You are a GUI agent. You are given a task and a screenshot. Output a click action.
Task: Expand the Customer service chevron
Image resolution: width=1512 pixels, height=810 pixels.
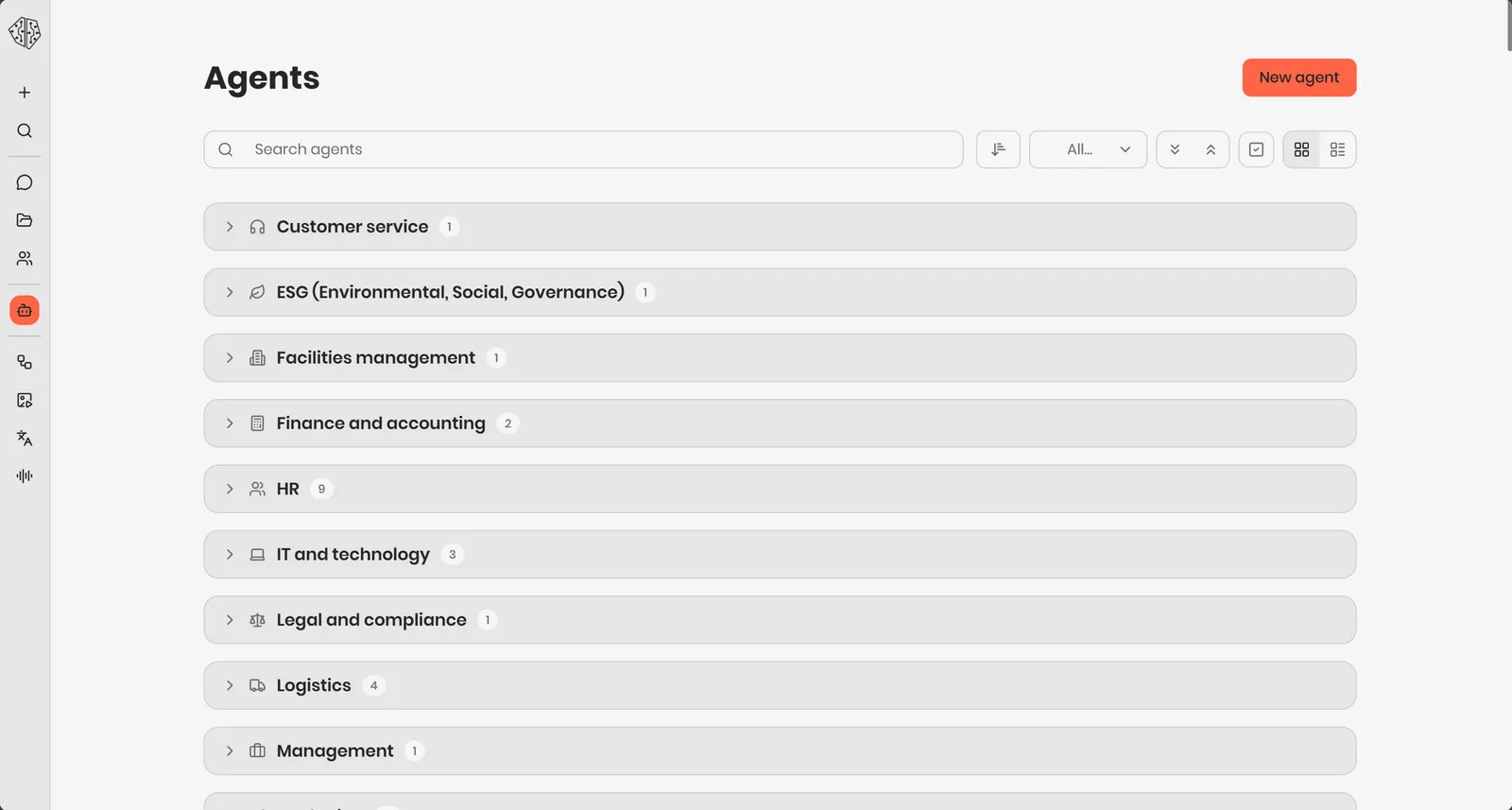[230, 227]
